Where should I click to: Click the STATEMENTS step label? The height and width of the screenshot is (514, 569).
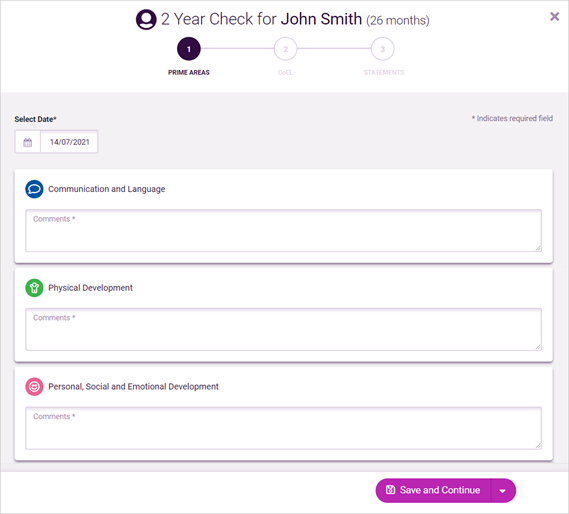[384, 73]
